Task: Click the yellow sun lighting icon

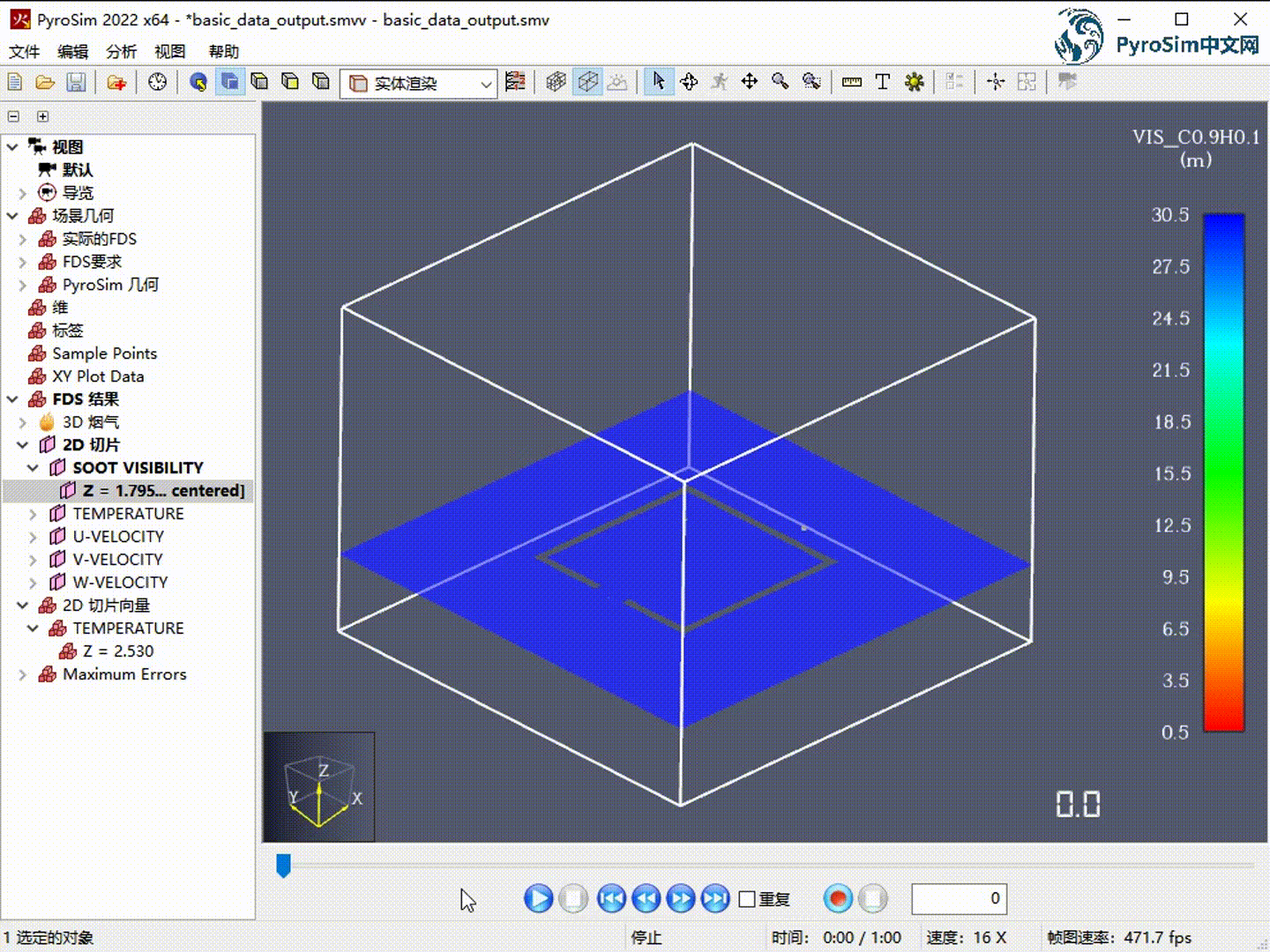Action: coord(915,82)
